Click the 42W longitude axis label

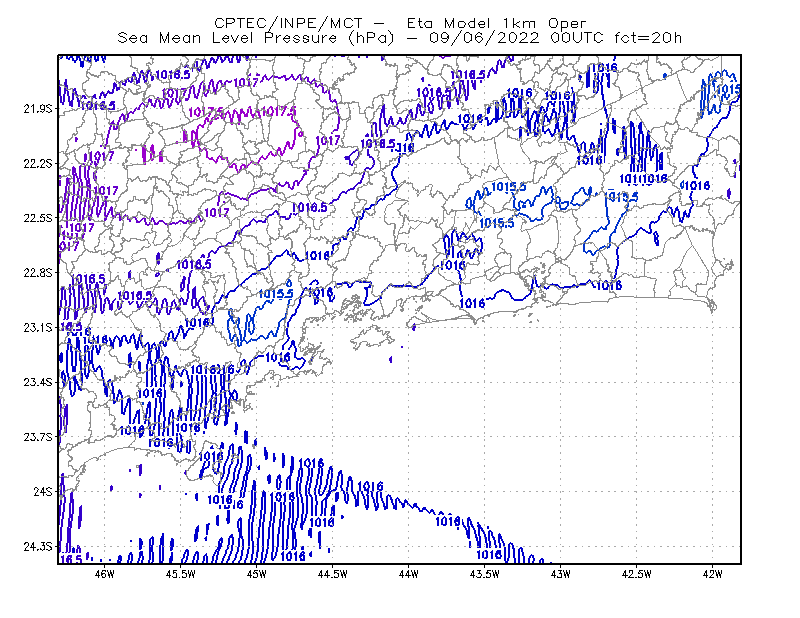coord(713,574)
